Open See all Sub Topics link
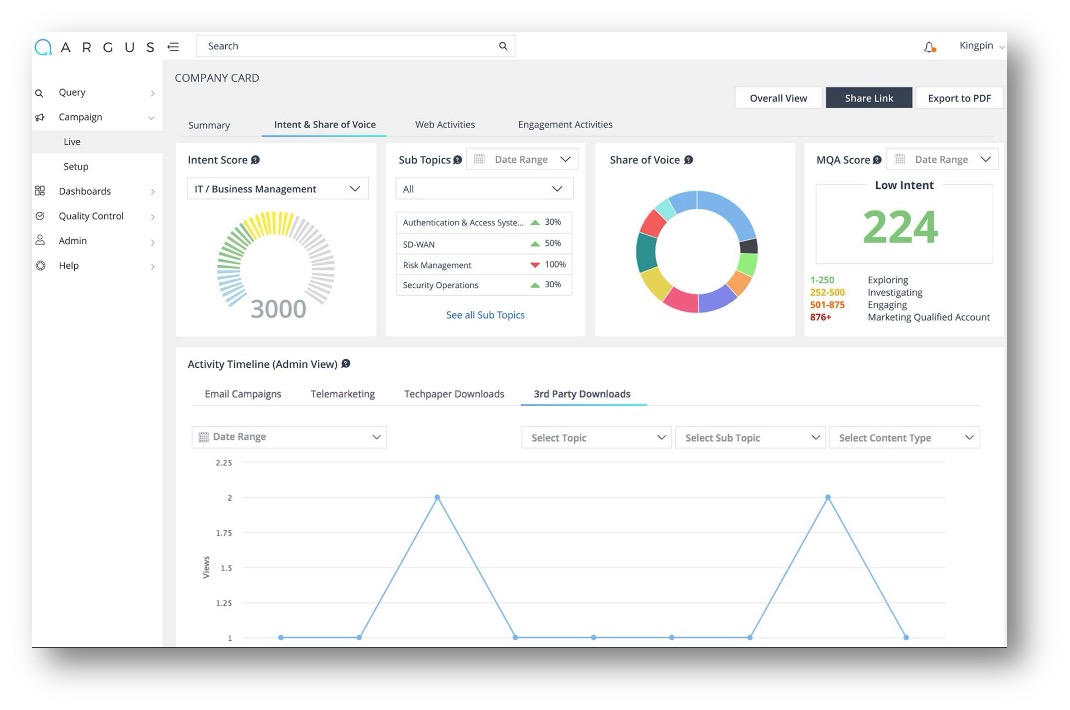1070x710 pixels. tap(485, 315)
